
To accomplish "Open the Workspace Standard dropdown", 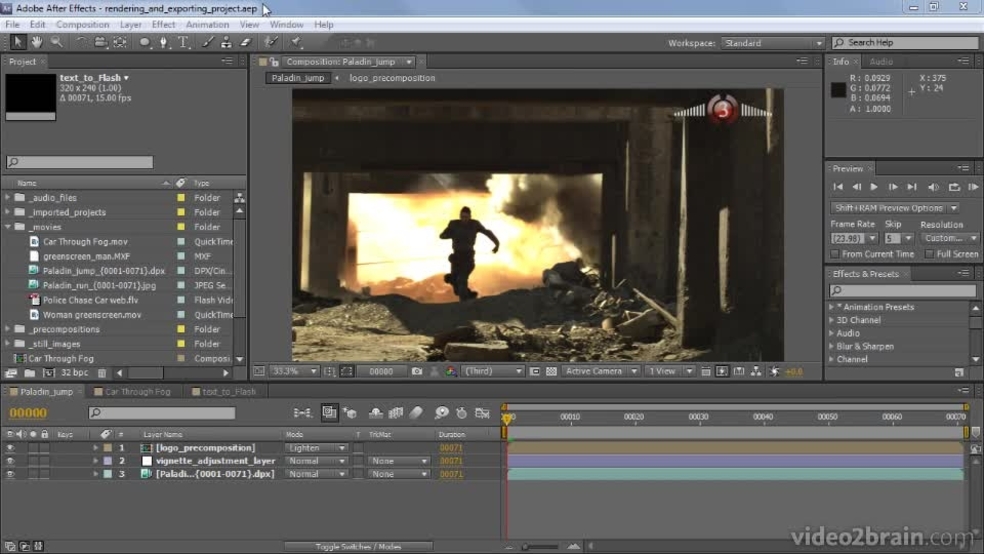I will [x=773, y=43].
